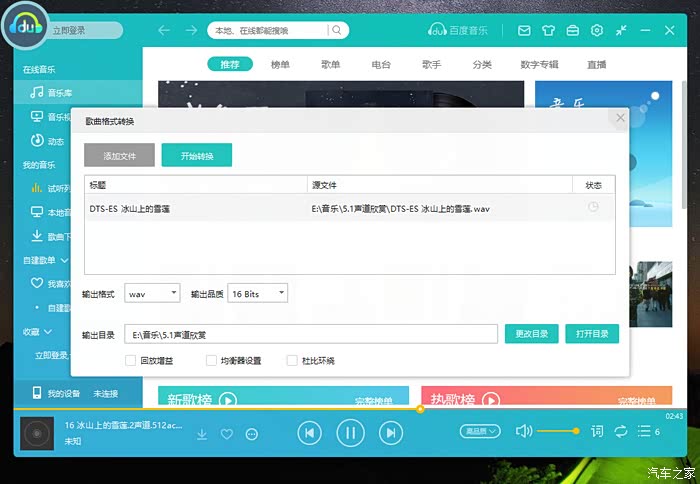
Task: Open output format wav dropdown
Action: pyautogui.click(x=152, y=294)
